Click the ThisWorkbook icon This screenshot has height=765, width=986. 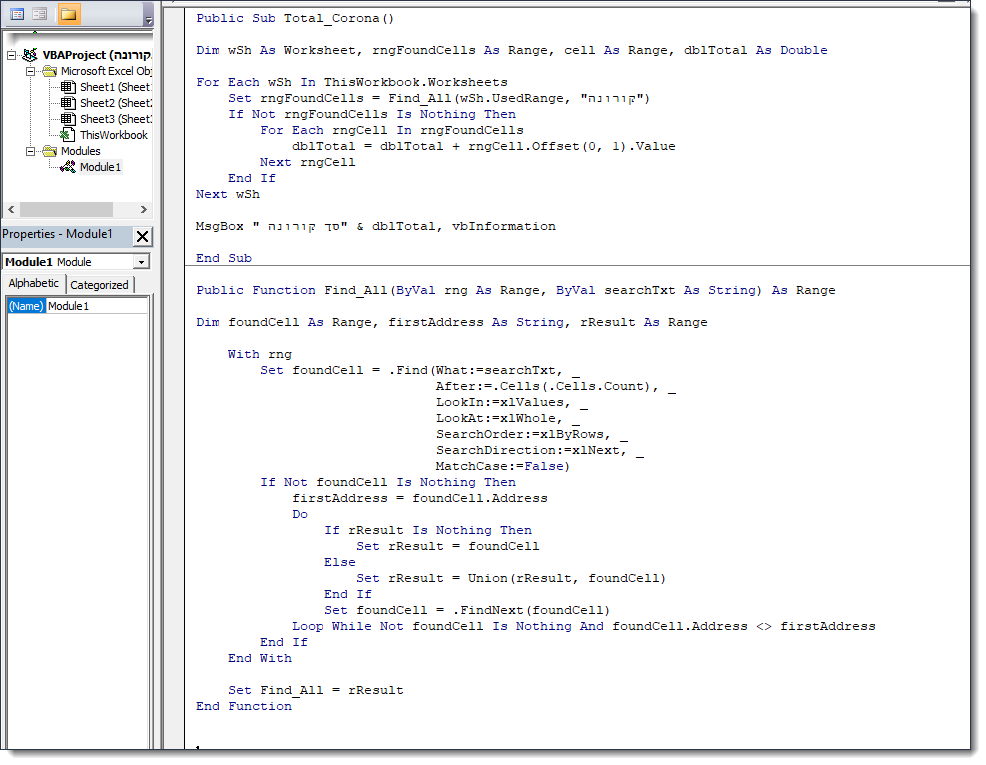[67, 135]
